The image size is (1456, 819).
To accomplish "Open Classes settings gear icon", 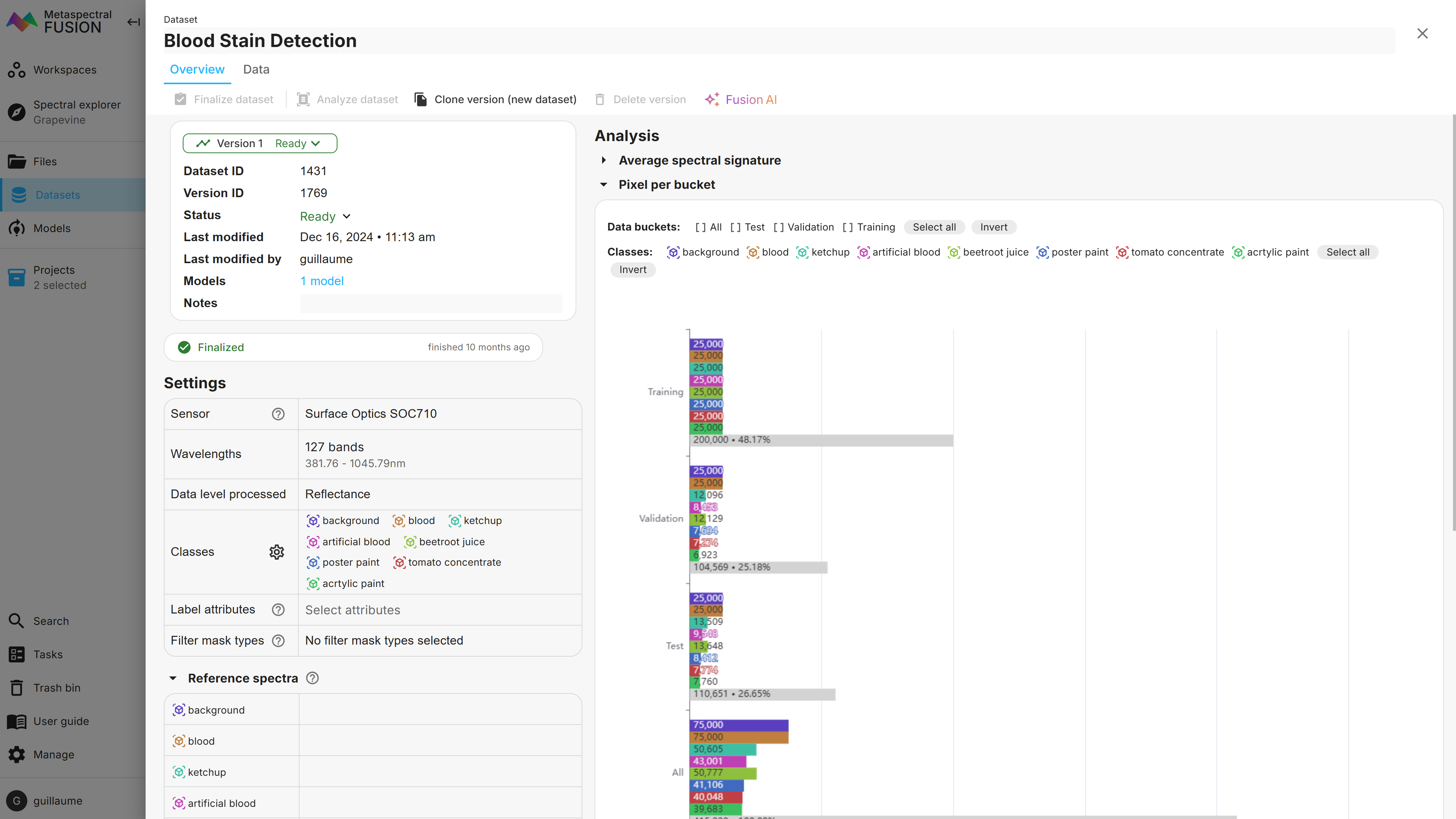I will 276,552.
